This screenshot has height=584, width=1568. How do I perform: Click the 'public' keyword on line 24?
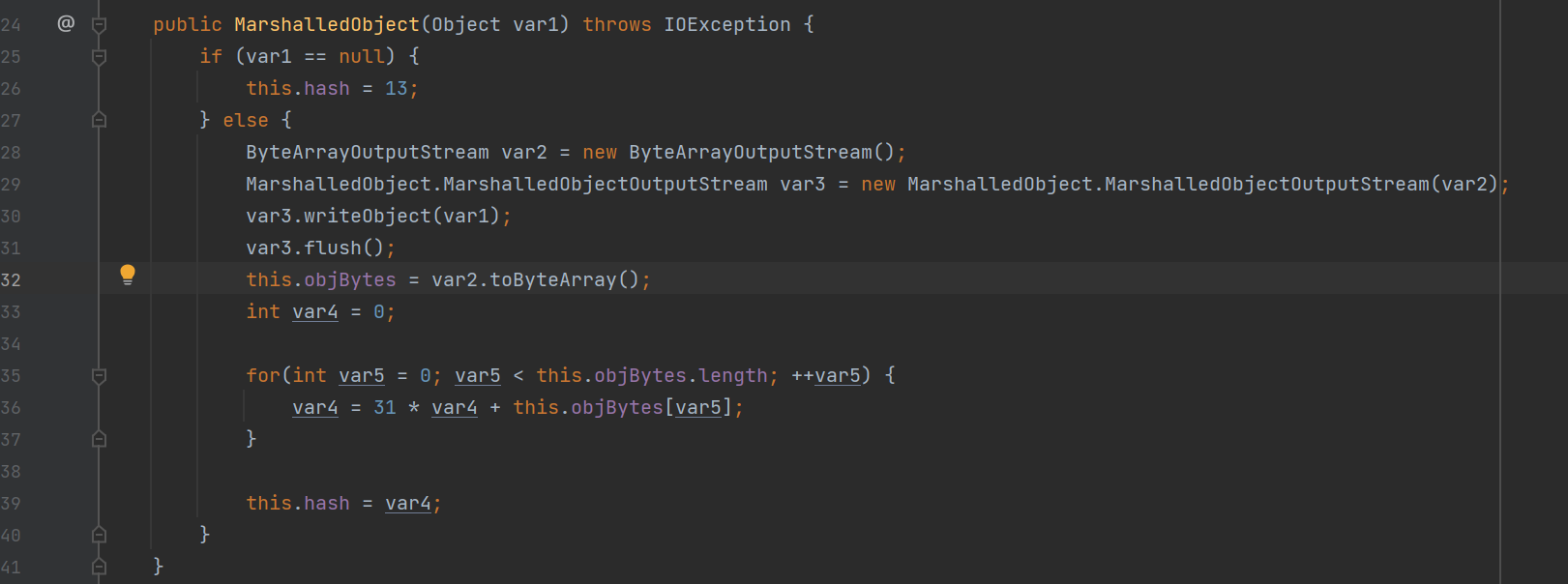188,24
